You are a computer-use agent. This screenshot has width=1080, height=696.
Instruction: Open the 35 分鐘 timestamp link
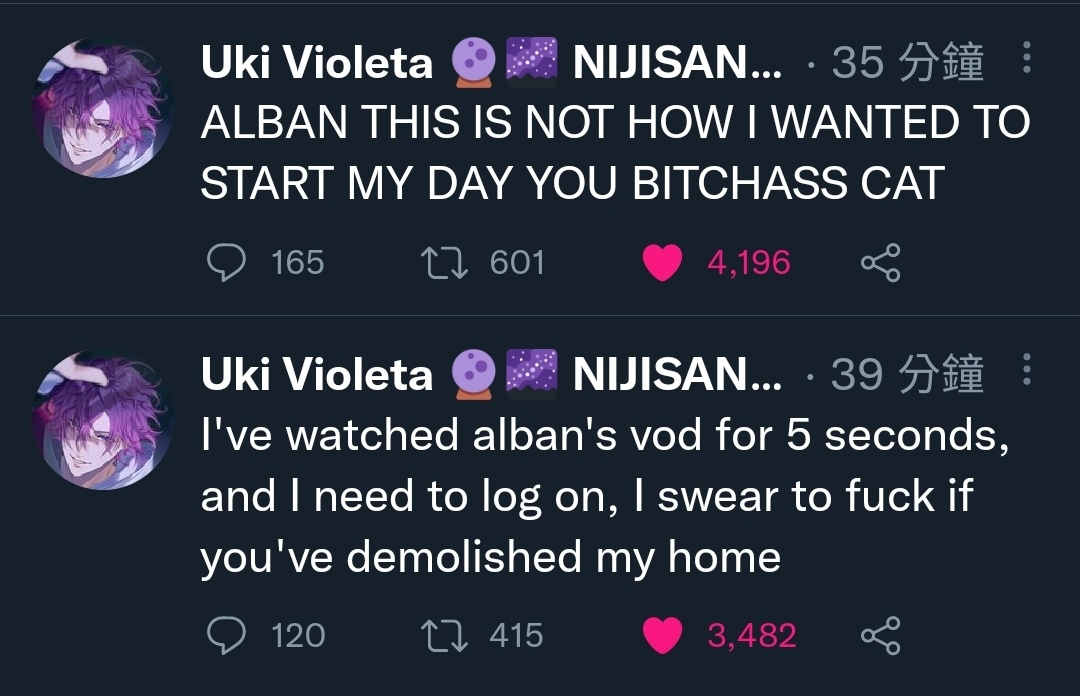[908, 62]
